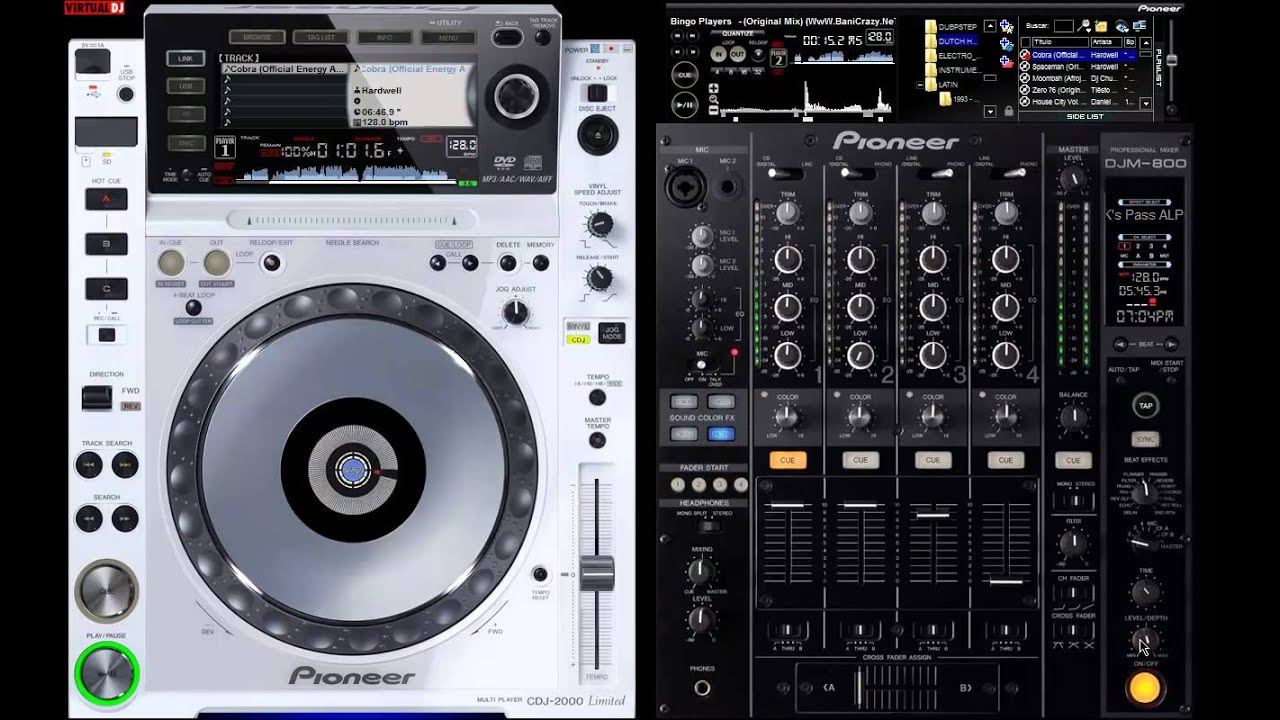Viewport: 1280px width, 720px height.
Task: Click the Hot Cue C button
Action: (x=106, y=289)
